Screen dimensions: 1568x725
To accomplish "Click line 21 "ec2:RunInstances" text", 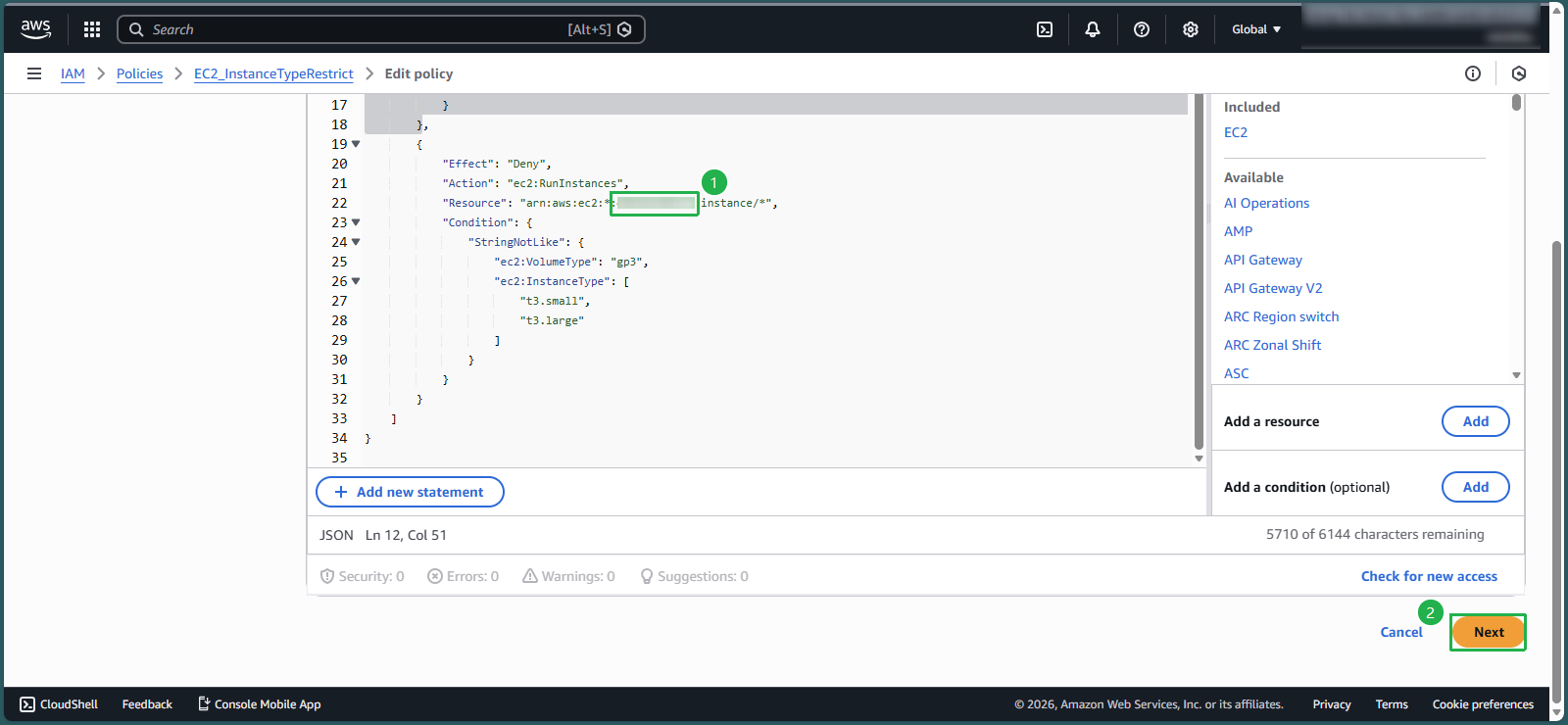I will 564,183.
